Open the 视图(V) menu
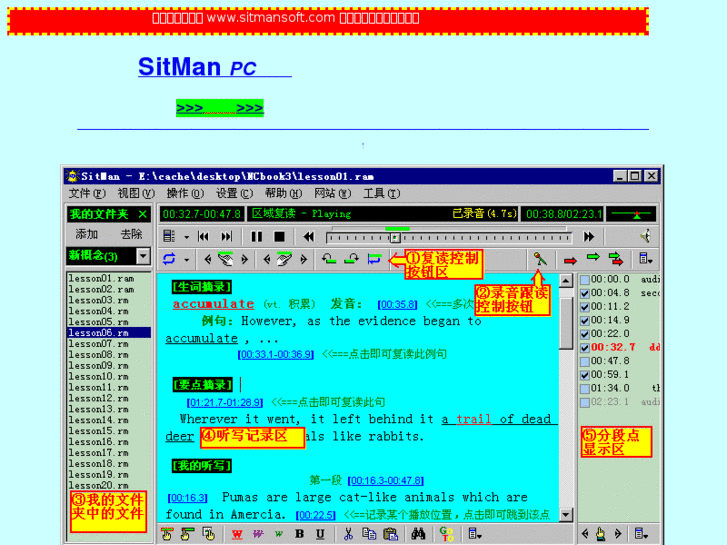The width and height of the screenshot is (727, 545). pos(136,193)
